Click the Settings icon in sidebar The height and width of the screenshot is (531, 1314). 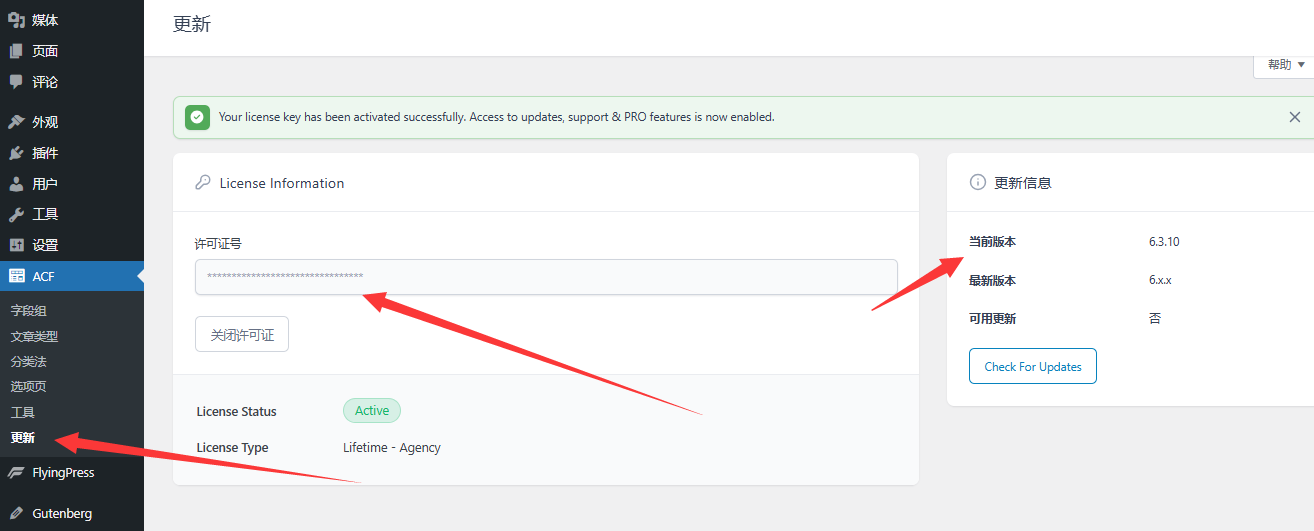[16, 245]
